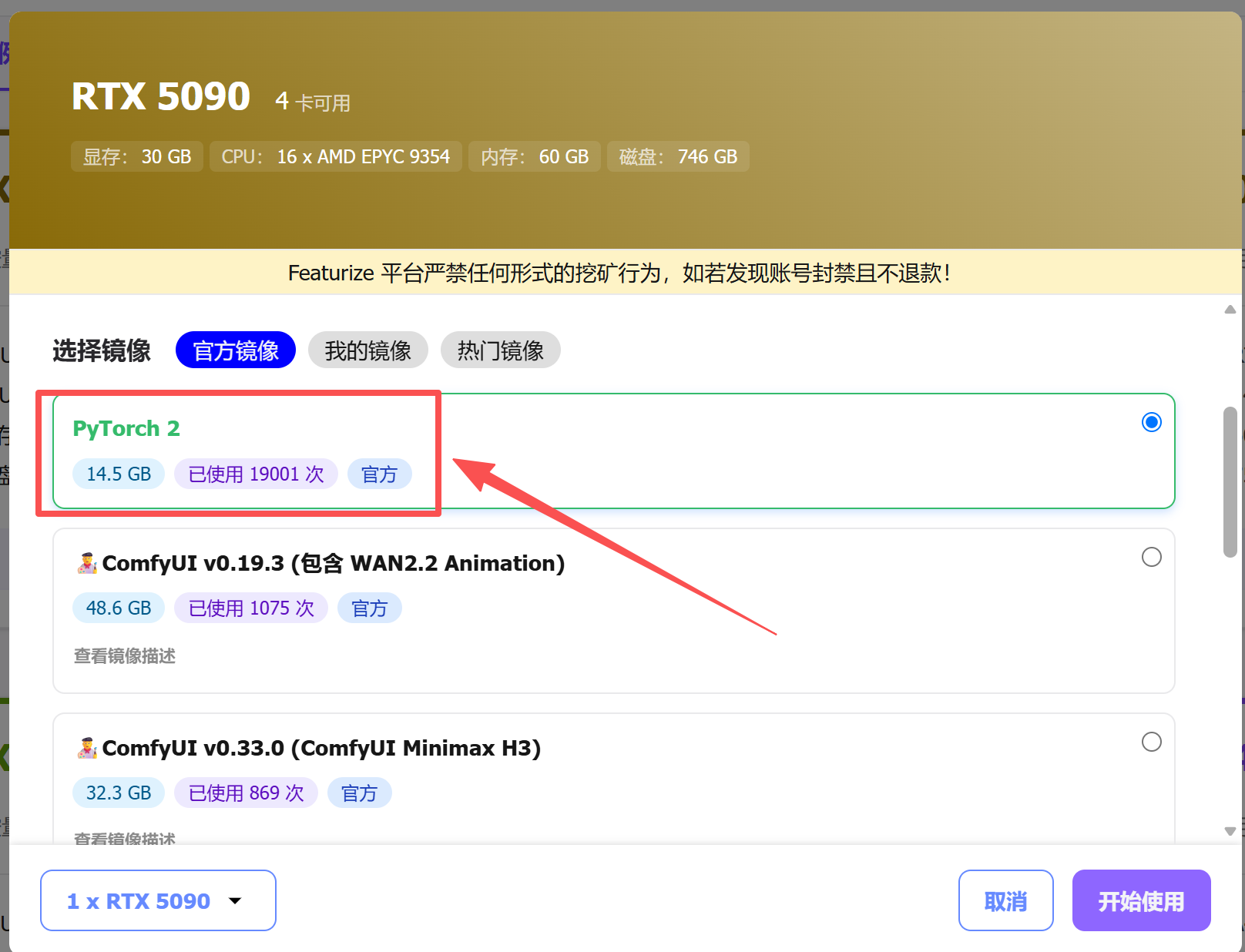This screenshot has width=1245, height=952.
Task: Click the ComfyUI v0.19.3 emoji icon
Action: (x=87, y=563)
